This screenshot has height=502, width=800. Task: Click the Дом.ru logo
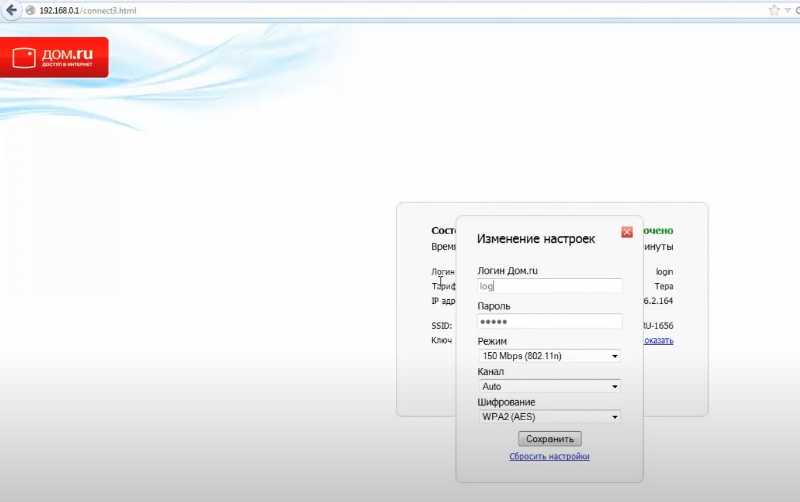(54, 57)
